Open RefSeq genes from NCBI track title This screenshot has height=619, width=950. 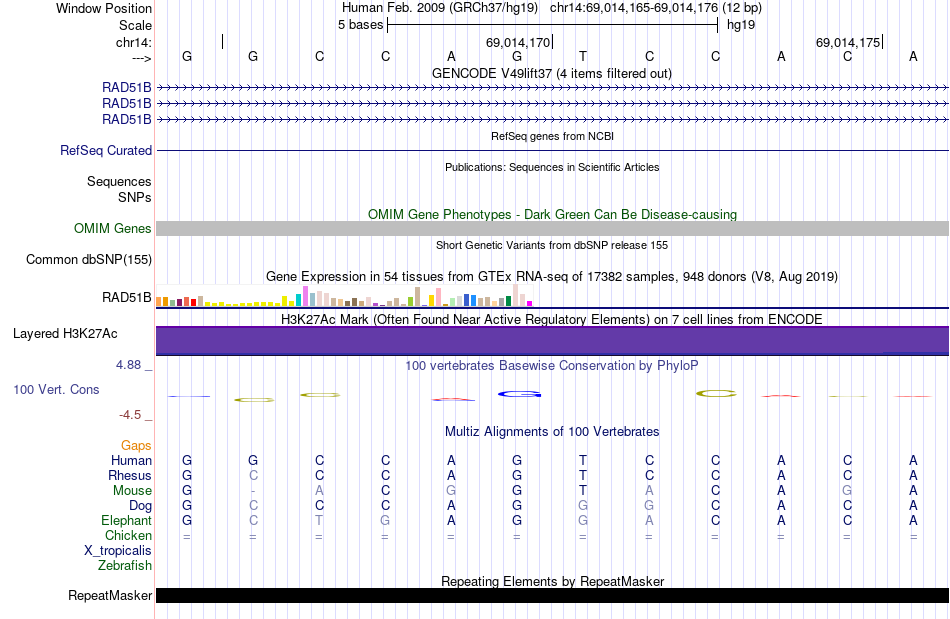coord(552,136)
